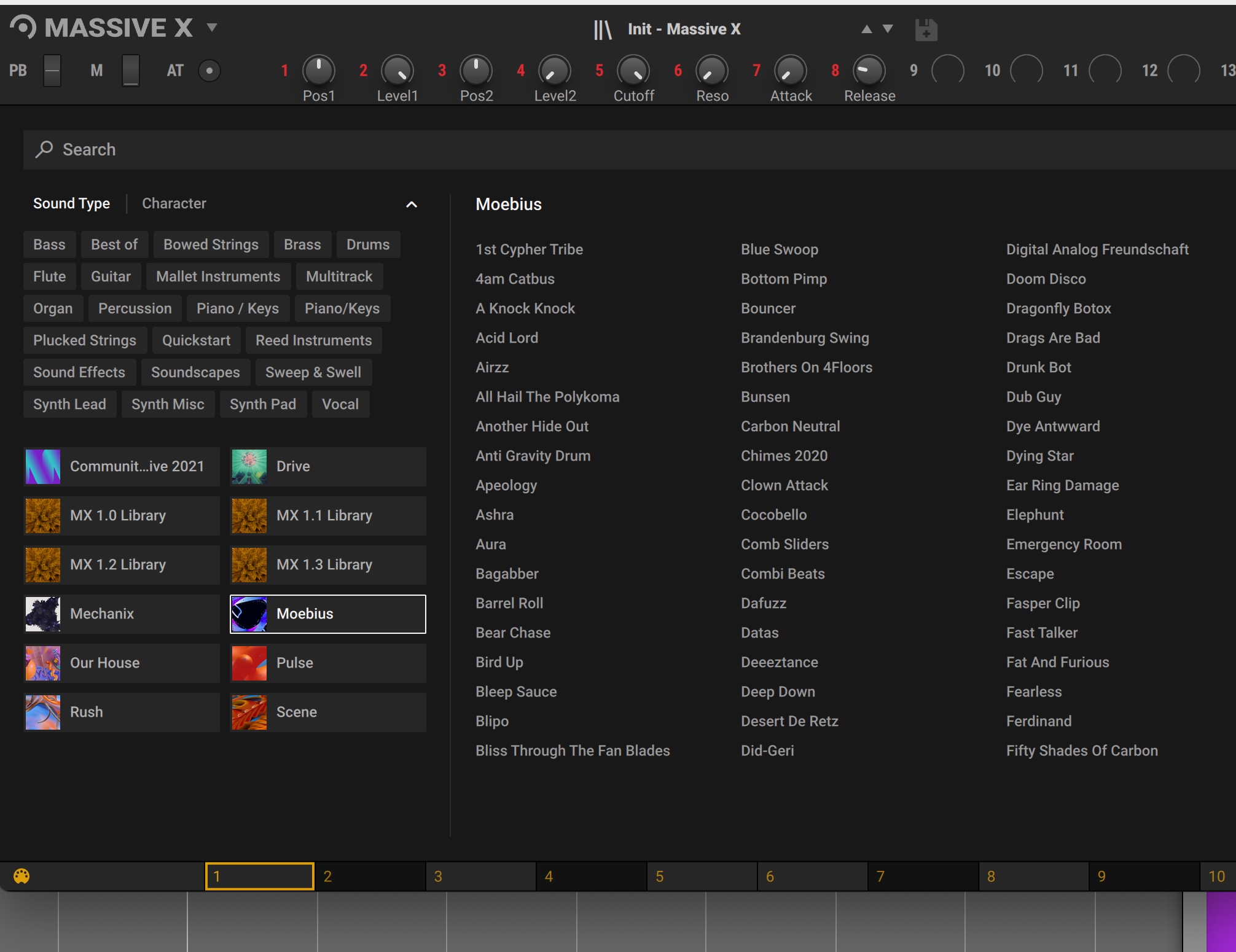Select the Pulse library
This screenshot has height=952, width=1236.
tap(328, 663)
